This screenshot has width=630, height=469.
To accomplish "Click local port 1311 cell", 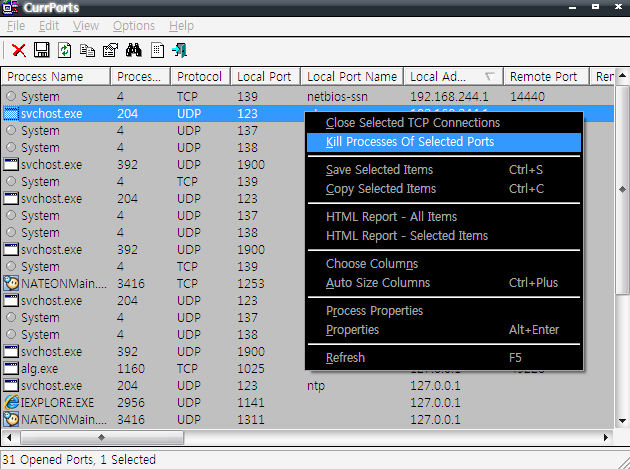I will coord(251,419).
